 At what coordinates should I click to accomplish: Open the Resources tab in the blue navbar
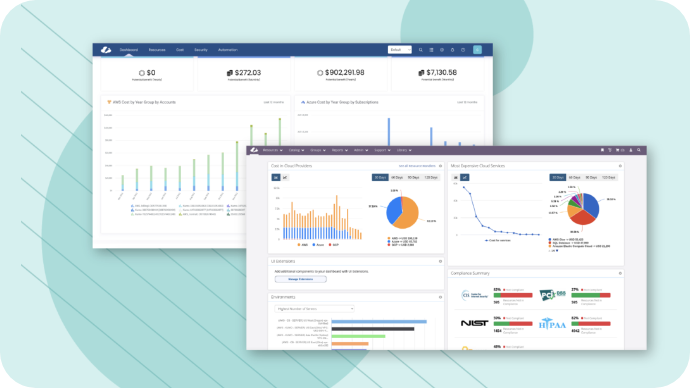[x=157, y=50]
